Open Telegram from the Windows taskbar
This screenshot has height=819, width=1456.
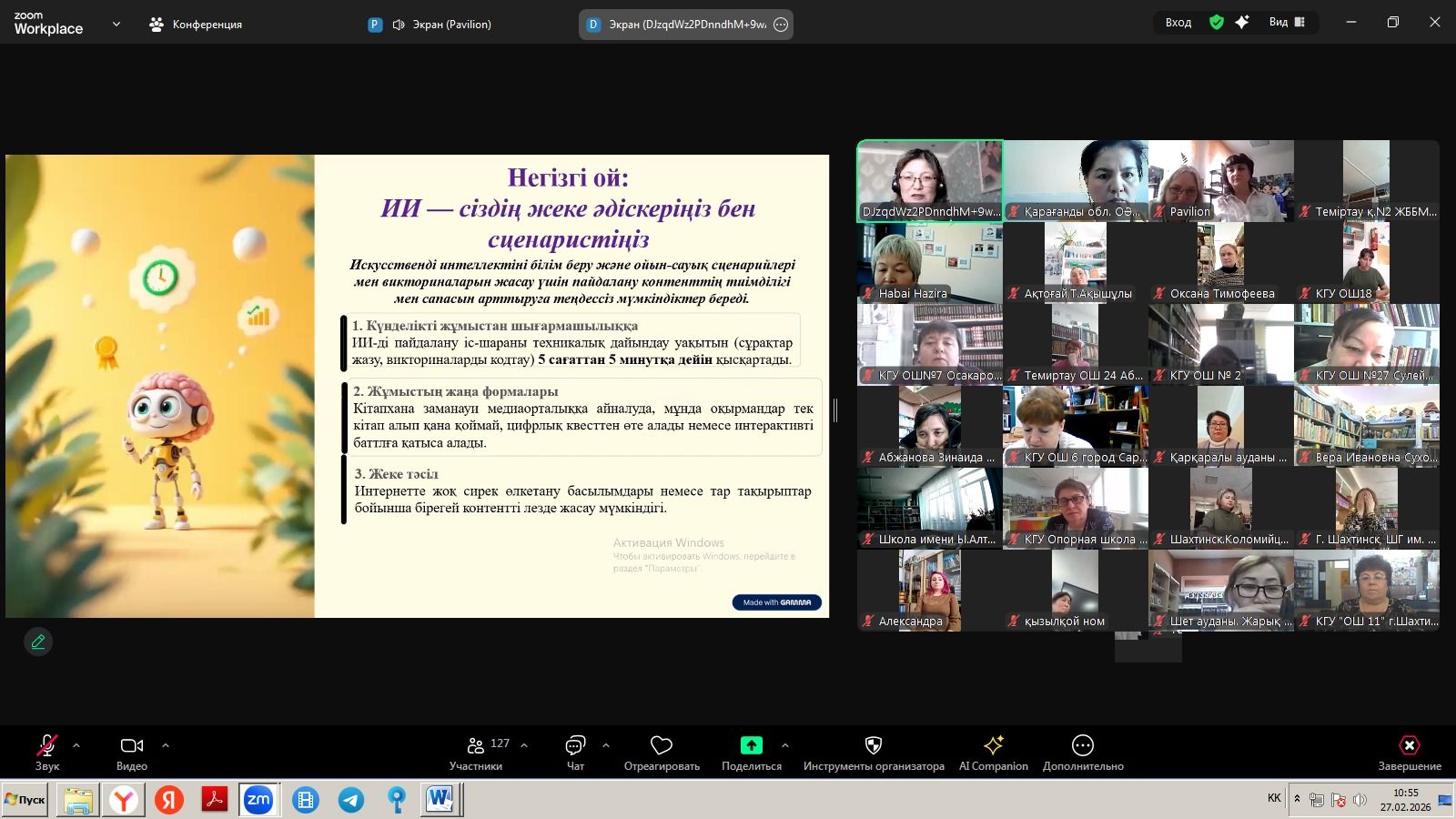click(x=351, y=800)
